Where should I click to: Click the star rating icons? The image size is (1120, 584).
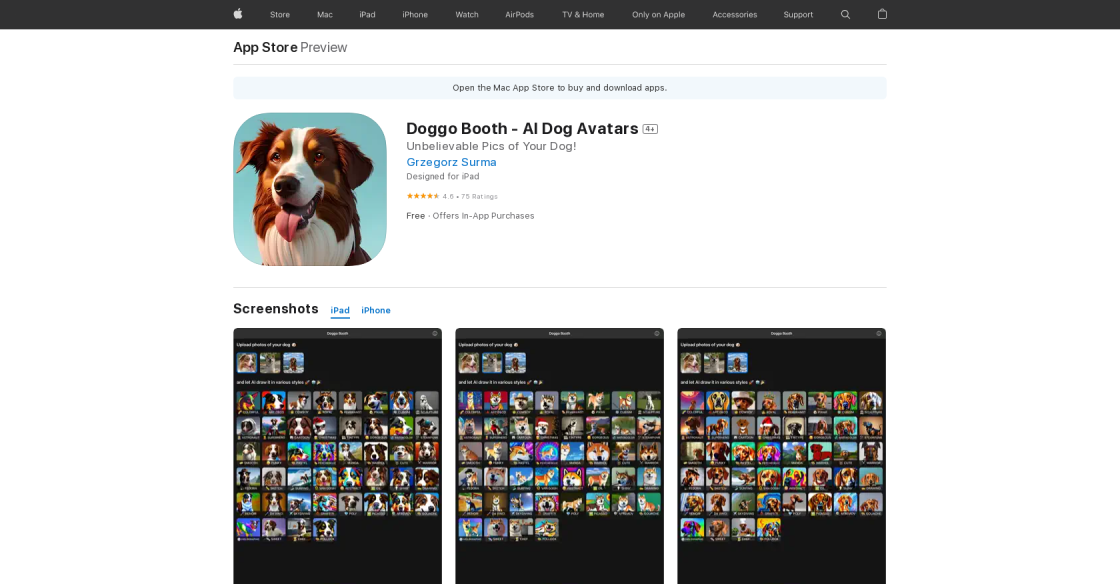pyautogui.click(x=422, y=196)
